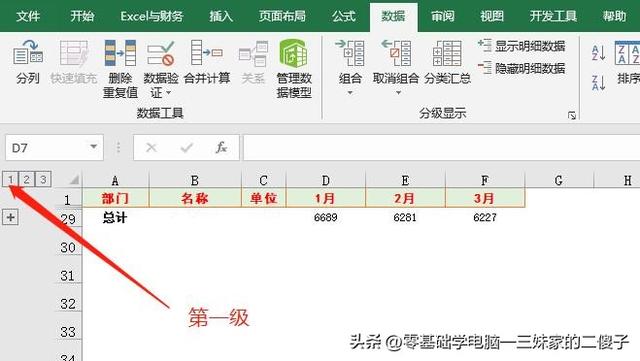Click the formula bar cancel X icon
Image resolution: width=640 pixels, height=361 pixels.
click(x=151, y=147)
